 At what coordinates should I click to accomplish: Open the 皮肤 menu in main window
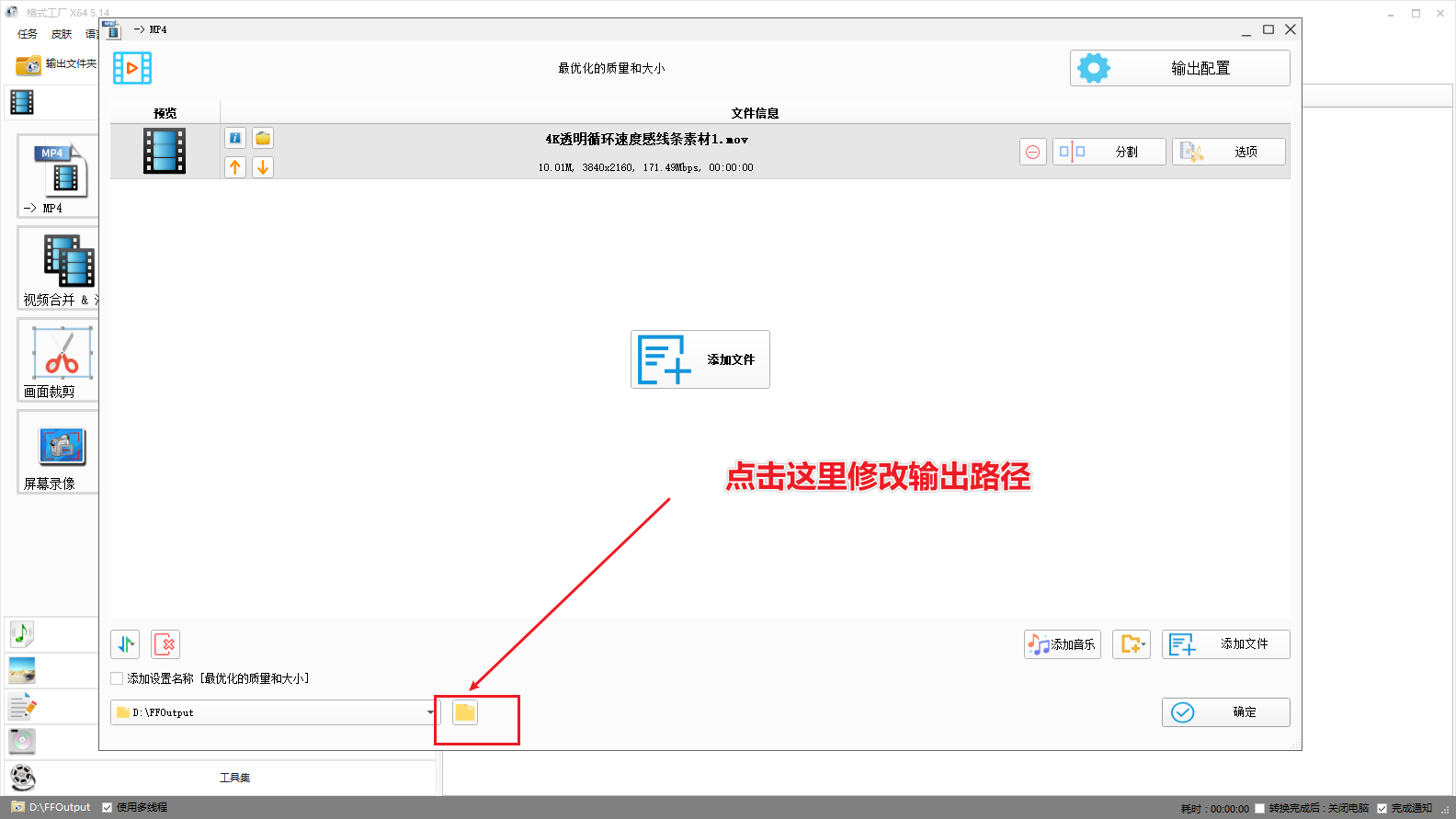click(62, 34)
